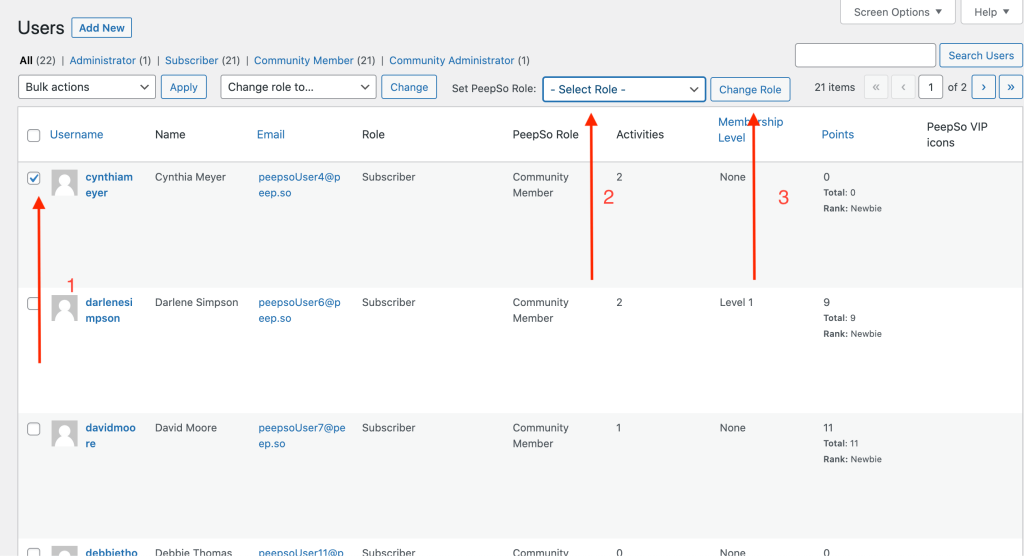Click email peepsoUser6@peep.so
This screenshot has height=556, width=1024.
299,310
